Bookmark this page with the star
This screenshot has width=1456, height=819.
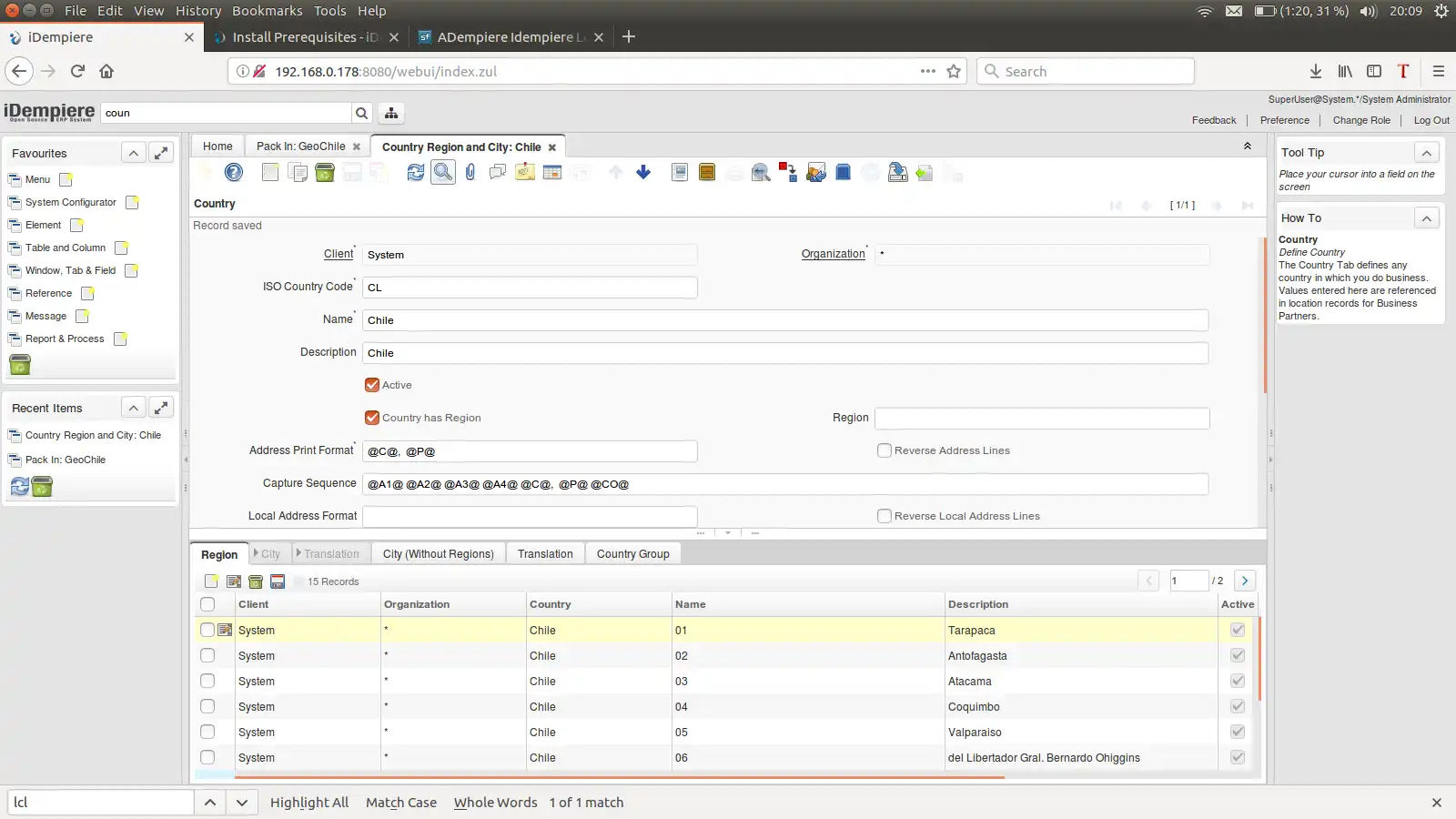click(954, 71)
